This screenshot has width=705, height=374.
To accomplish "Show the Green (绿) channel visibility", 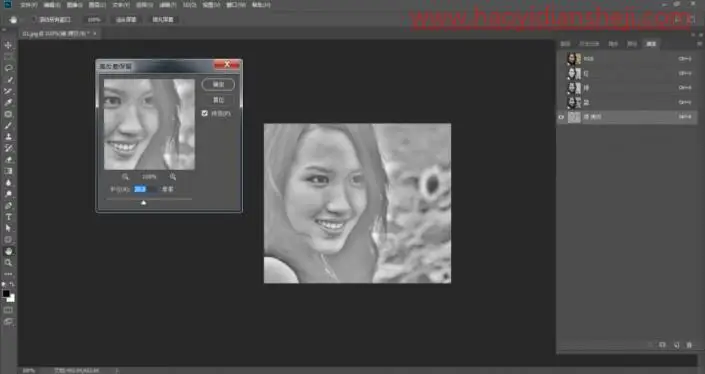I will click(561, 88).
